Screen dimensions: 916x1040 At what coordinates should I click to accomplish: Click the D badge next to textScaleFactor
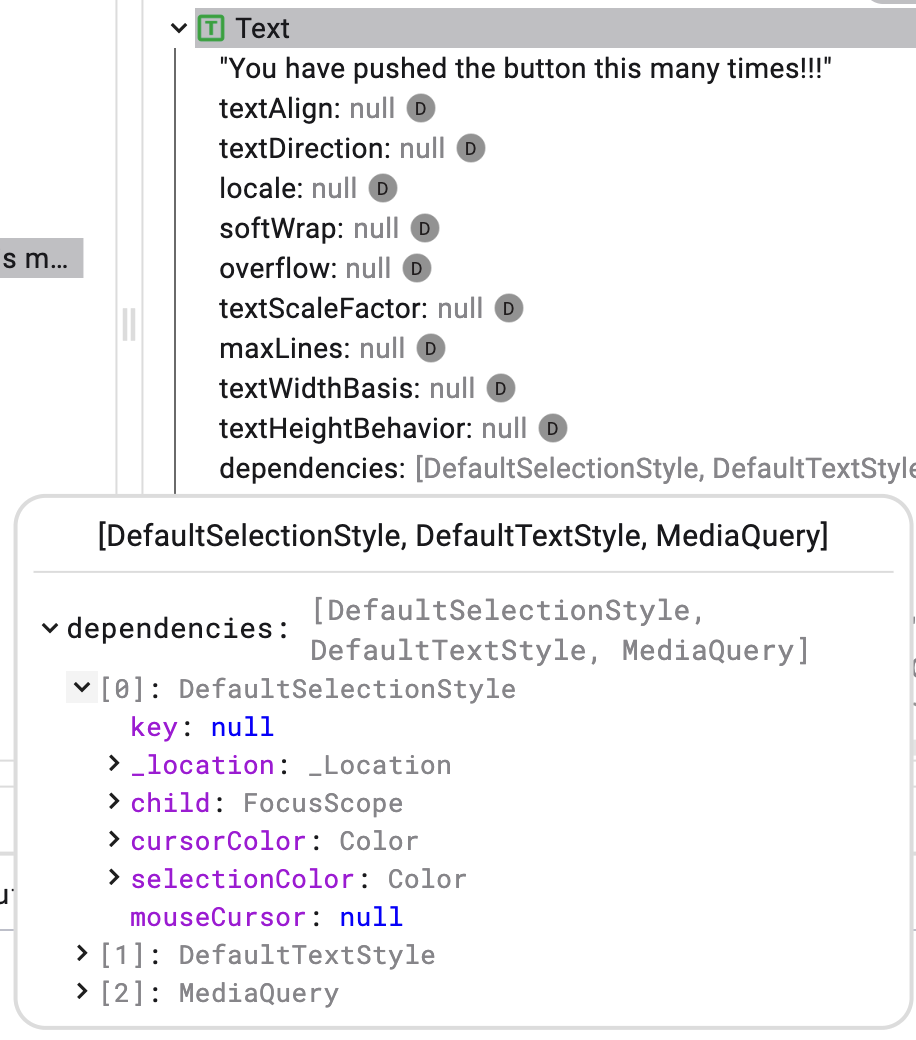pos(509,308)
